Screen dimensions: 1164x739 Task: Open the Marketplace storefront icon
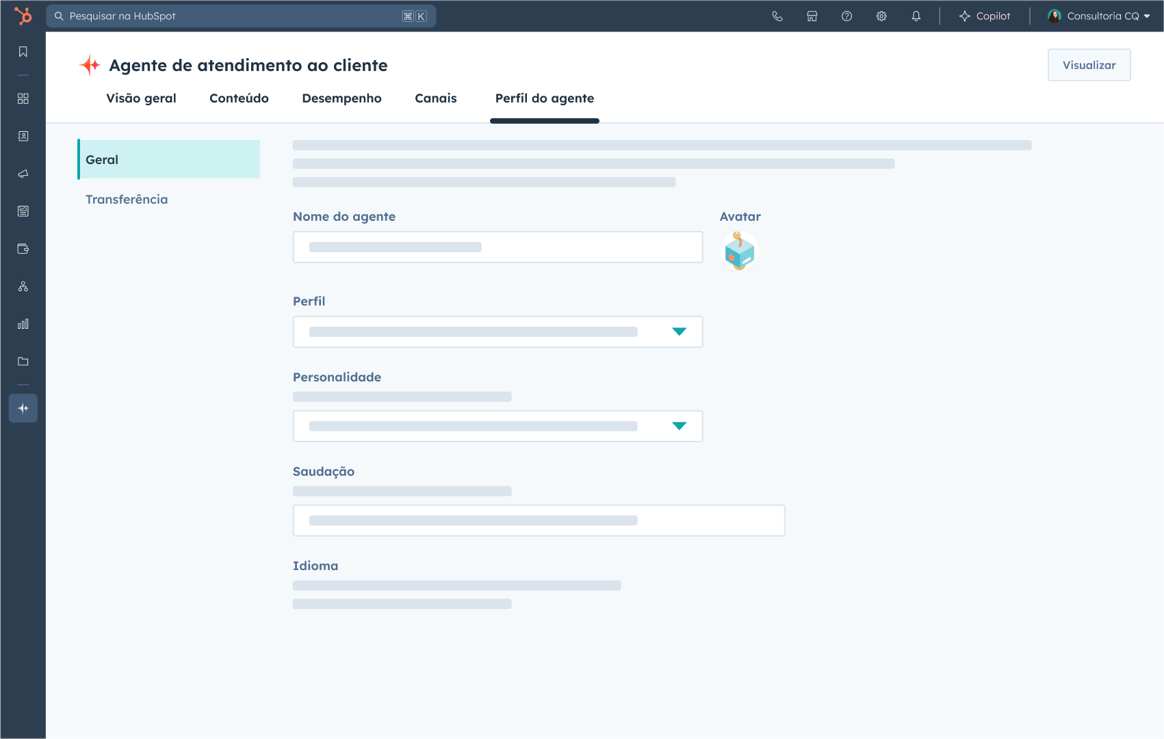[x=812, y=16]
